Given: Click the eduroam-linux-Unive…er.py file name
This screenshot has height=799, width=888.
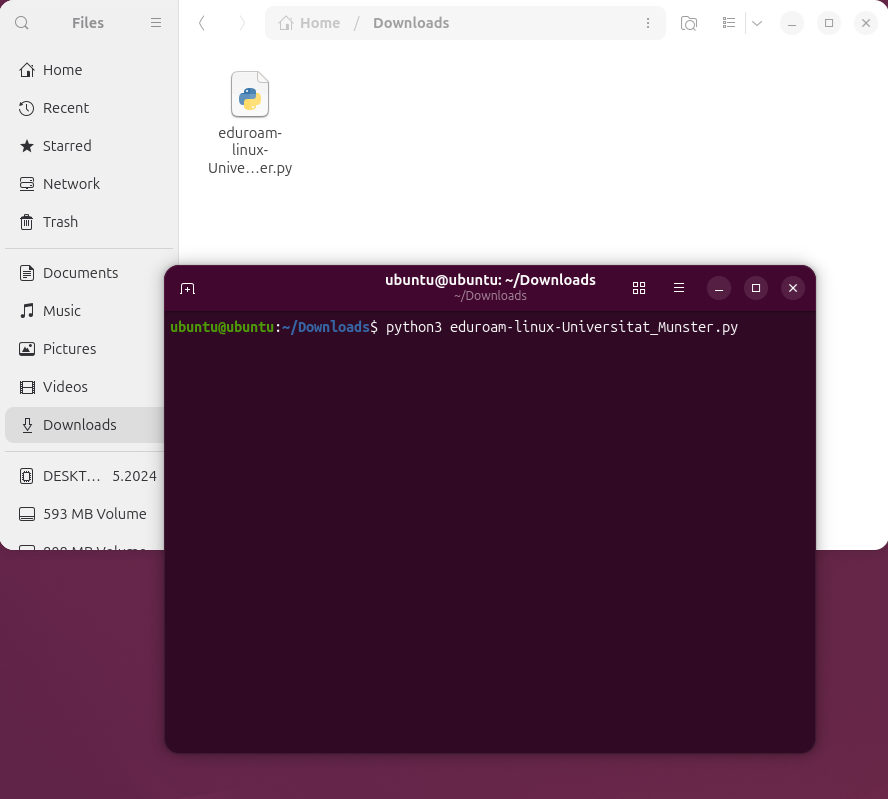Looking at the screenshot, I should coord(250,150).
